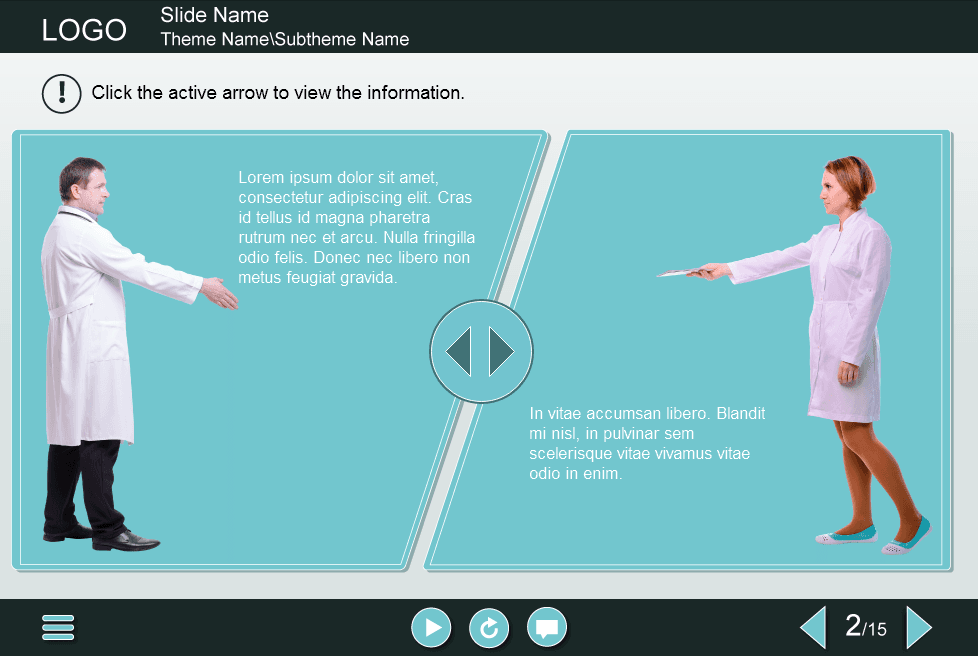Click the 2/15 slide counter
Viewport: 978px width, 656px height.
click(866, 626)
